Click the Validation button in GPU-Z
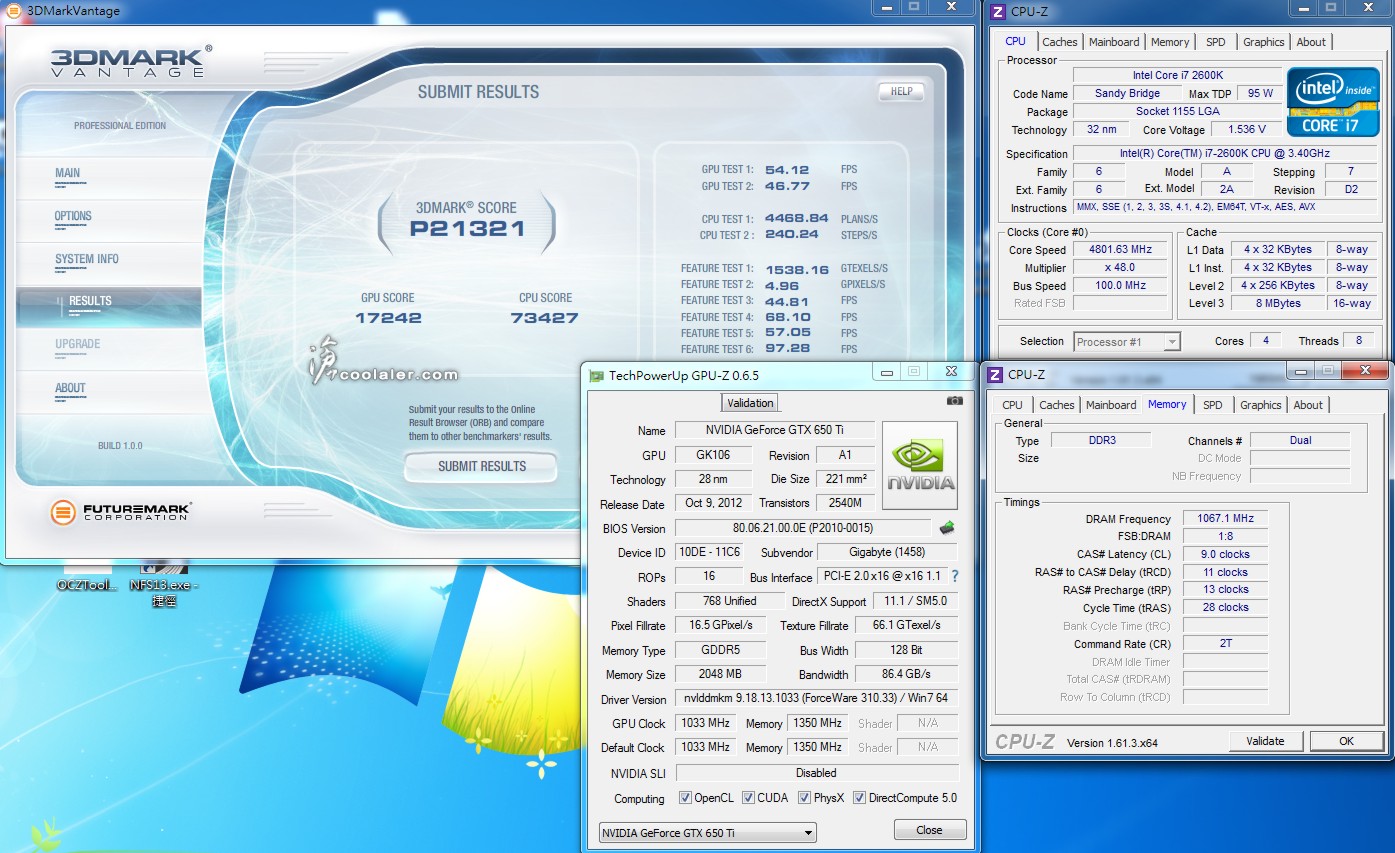Viewport: 1395px width, 853px height. point(750,403)
